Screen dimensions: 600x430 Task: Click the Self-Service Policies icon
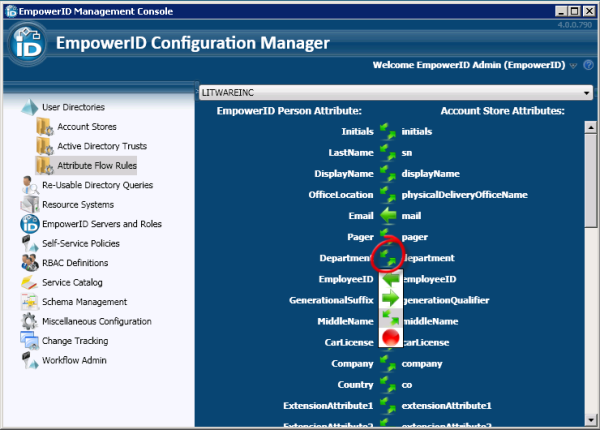(x=29, y=243)
